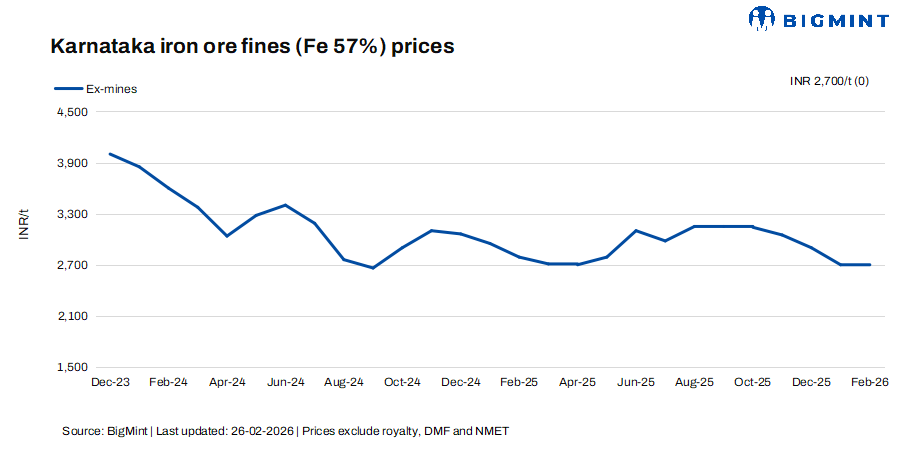This screenshot has width=907, height=462.
Task: Click the 4,500 y-axis tick label
Action: coord(76,112)
